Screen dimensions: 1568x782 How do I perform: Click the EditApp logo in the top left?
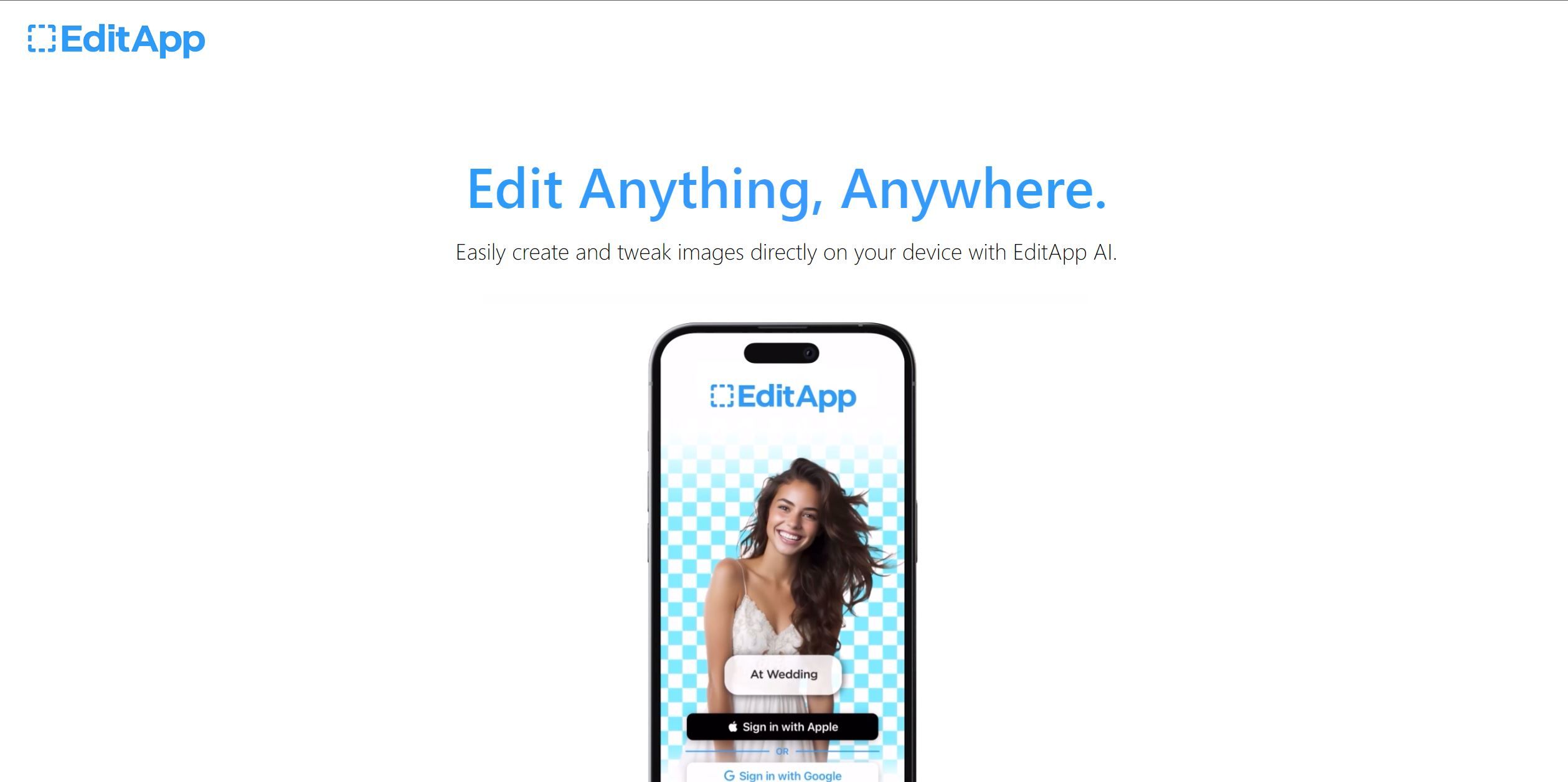(x=116, y=40)
